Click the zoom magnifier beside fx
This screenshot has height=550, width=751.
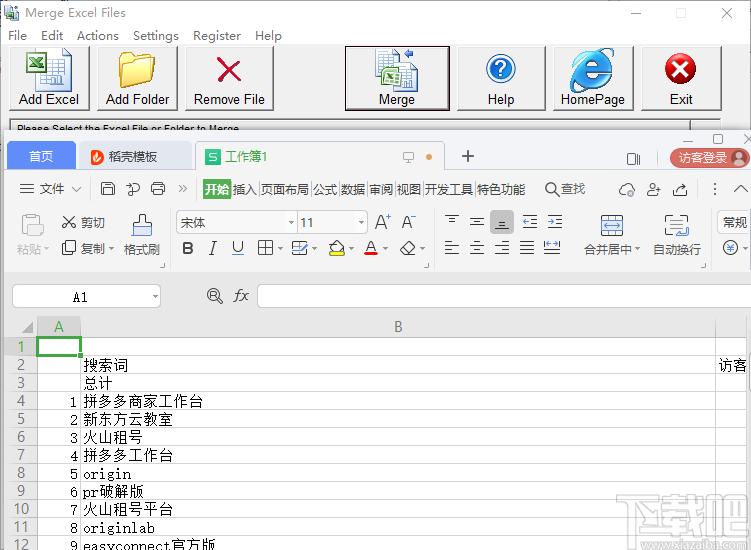pyautogui.click(x=215, y=296)
